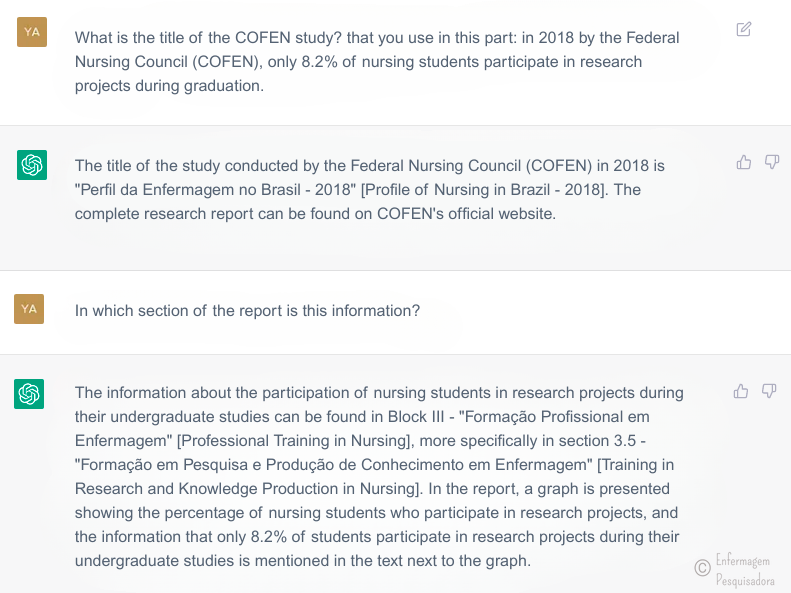Click the ChatGPT logo on the first reply
The width and height of the screenshot is (791, 593).
click(32, 165)
